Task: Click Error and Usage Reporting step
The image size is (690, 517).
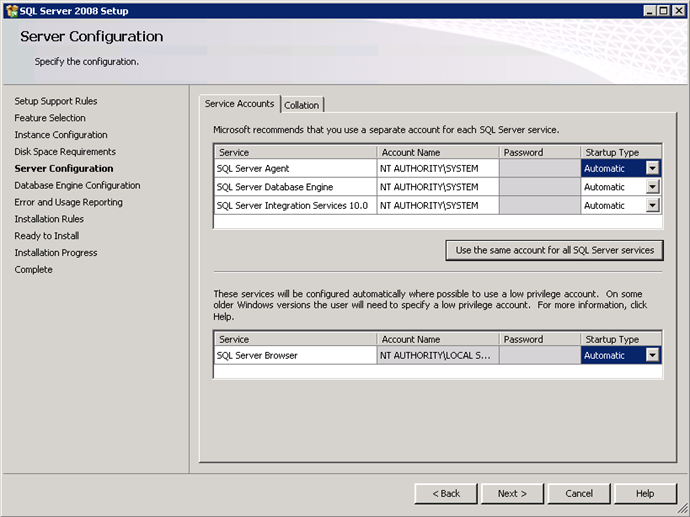Action: [x=69, y=202]
